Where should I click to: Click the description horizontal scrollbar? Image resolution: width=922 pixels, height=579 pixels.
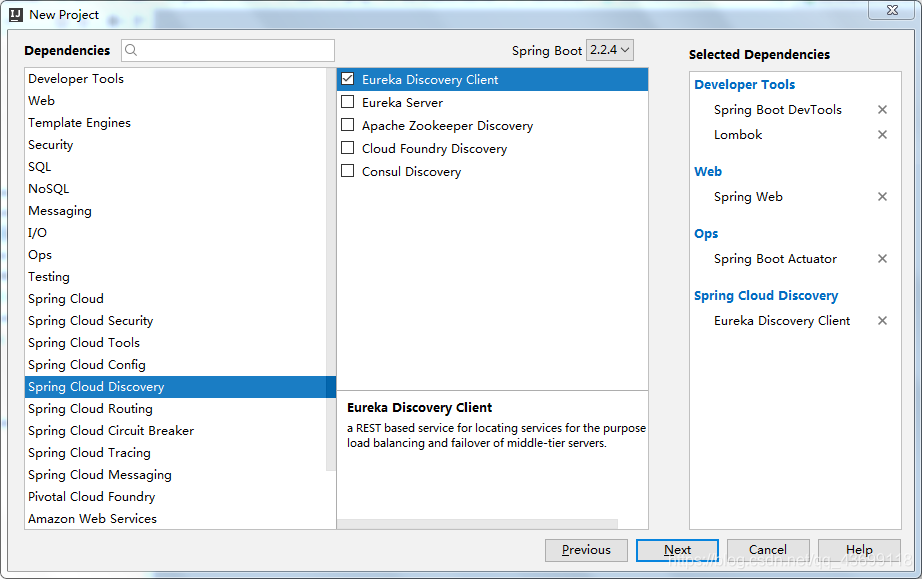(477, 524)
